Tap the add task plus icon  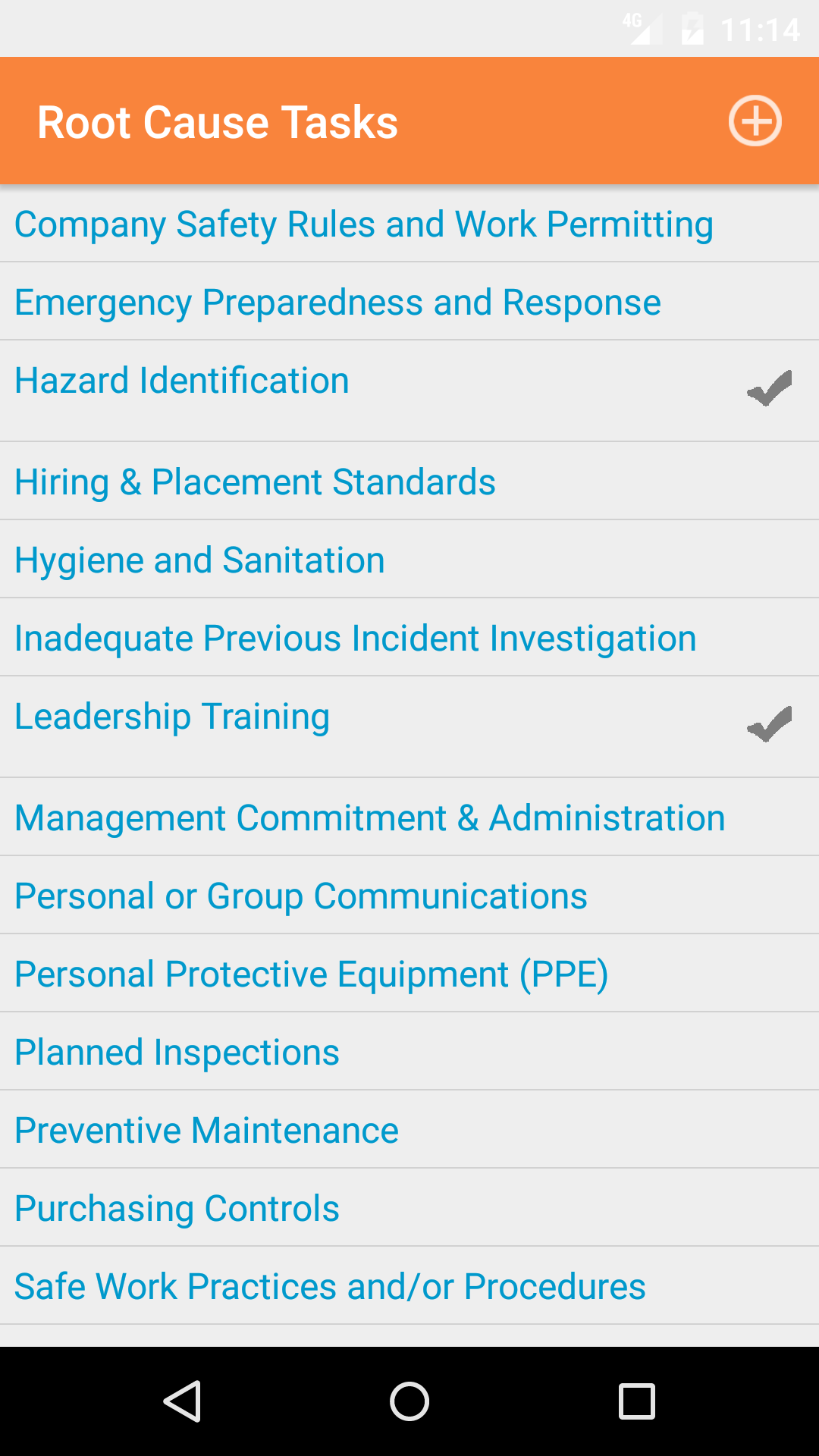click(755, 121)
